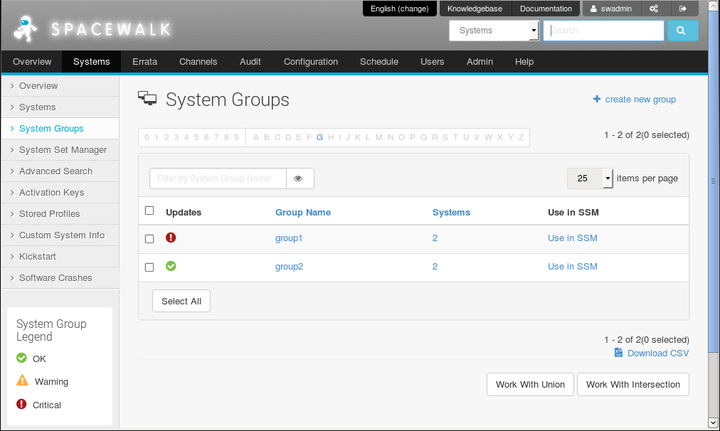Check the select-all header checkbox
The width and height of the screenshot is (720, 431).
149,210
